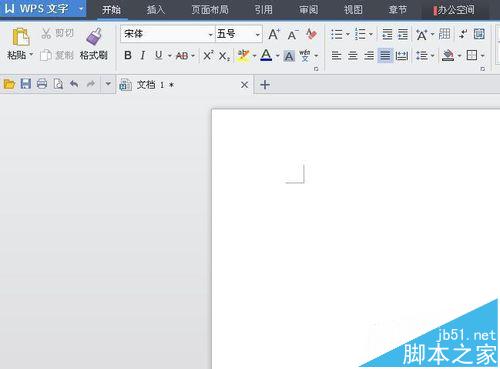This screenshot has width=500, height=369.
Task: Expand the font color arrow
Action: coord(277,56)
